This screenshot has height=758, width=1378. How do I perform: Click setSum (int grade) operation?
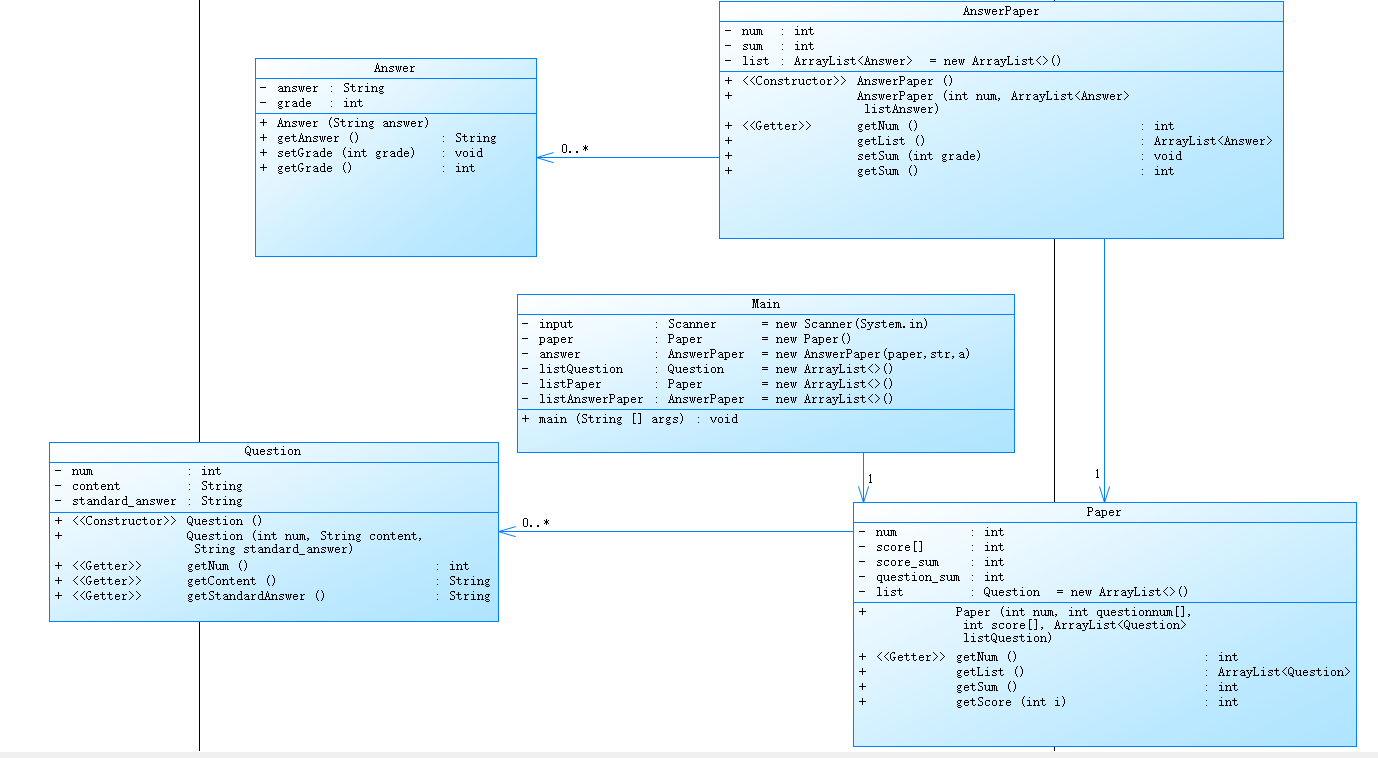point(953,156)
